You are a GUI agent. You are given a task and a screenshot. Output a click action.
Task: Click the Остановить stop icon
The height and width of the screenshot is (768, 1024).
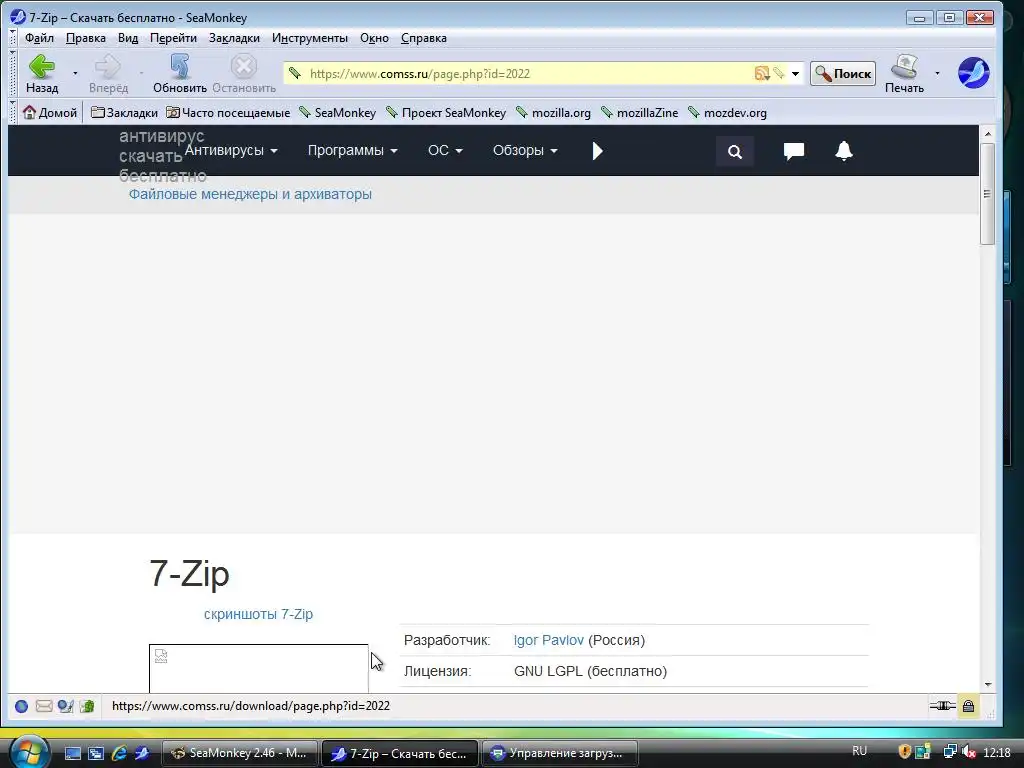coord(244,67)
